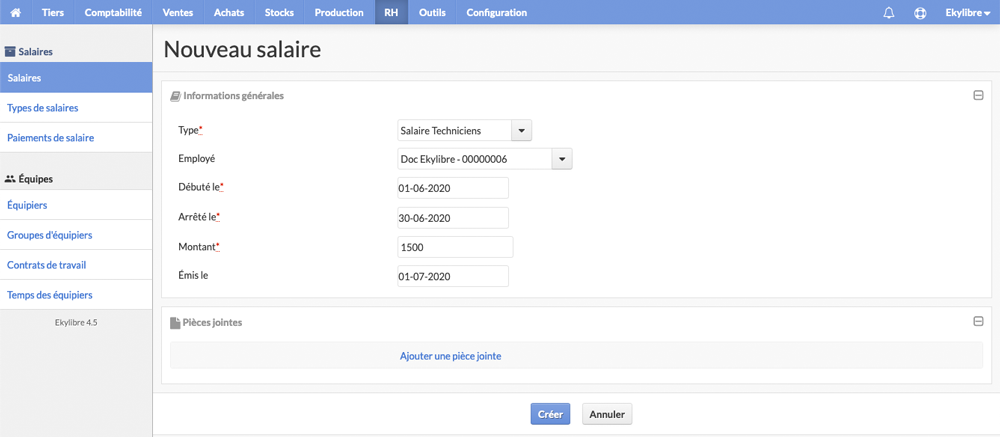Focus the Débuté le date field

[453, 188]
